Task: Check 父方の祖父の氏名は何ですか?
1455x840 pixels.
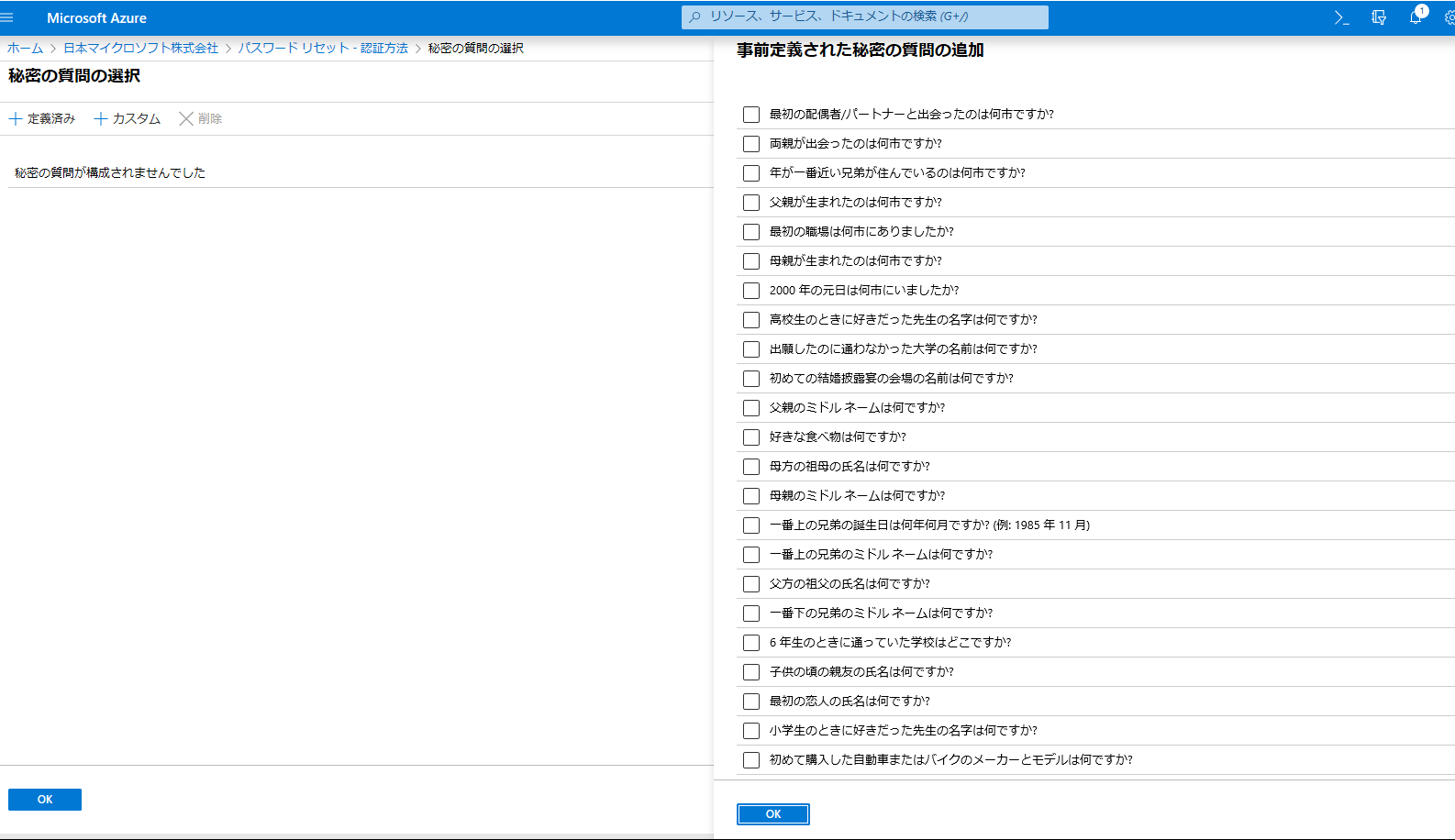Action: [x=751, y=584]
